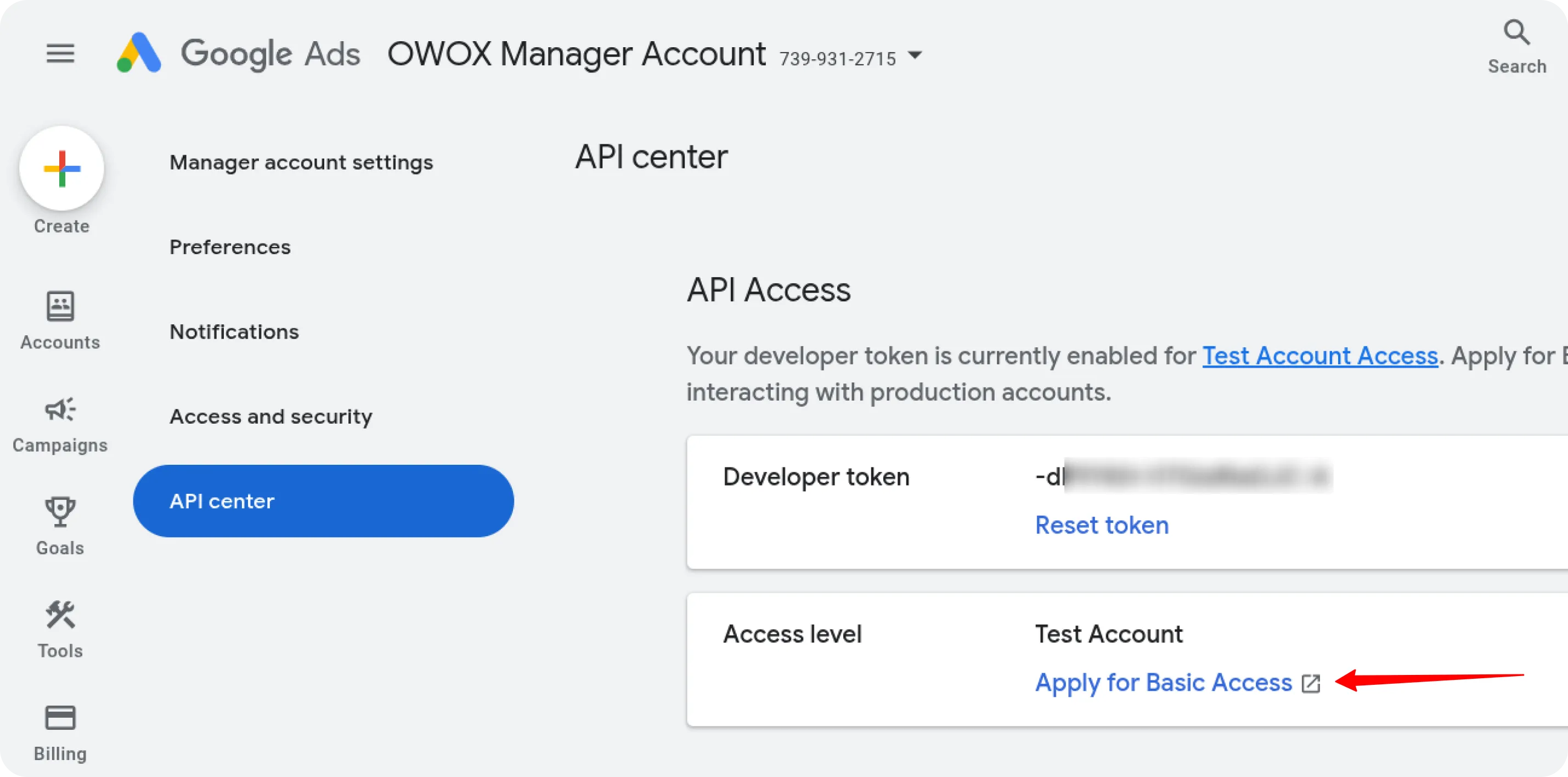Select the Accounts sidebar icon
This screenshot has width=1568, height=777.
60,306
